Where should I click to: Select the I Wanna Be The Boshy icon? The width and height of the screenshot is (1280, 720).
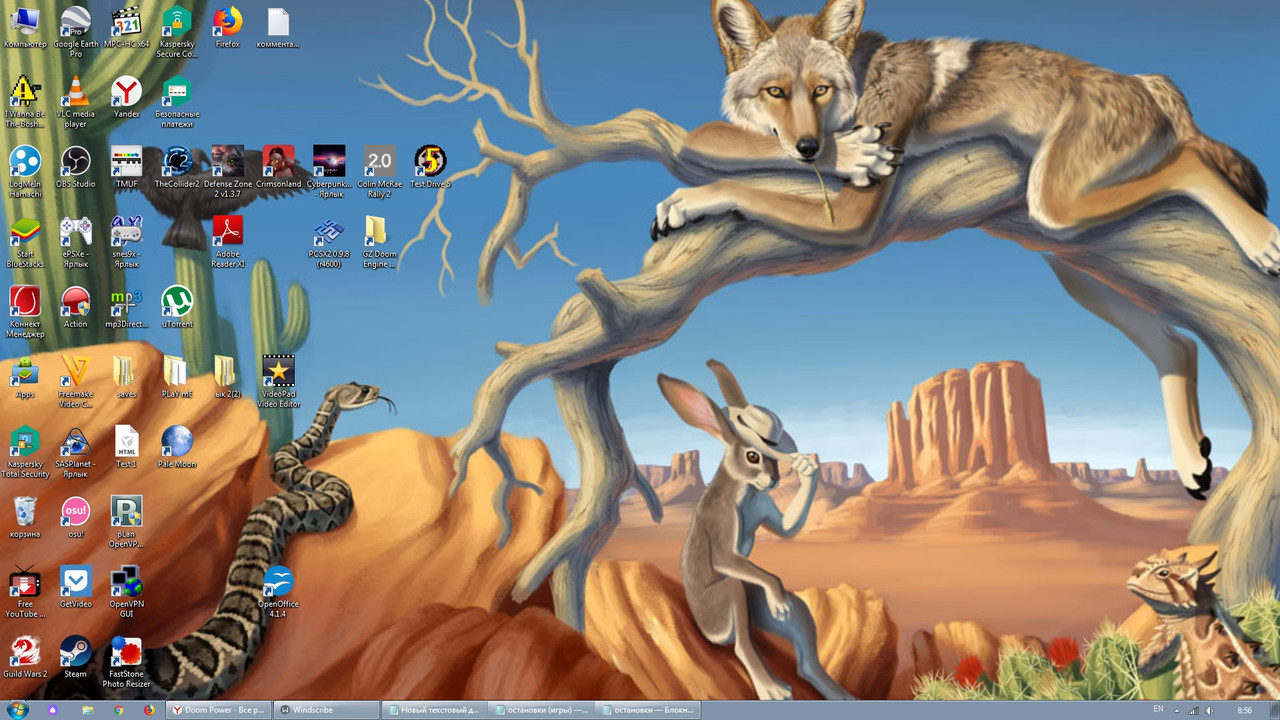pyautogui.click(x=25, y=101)
